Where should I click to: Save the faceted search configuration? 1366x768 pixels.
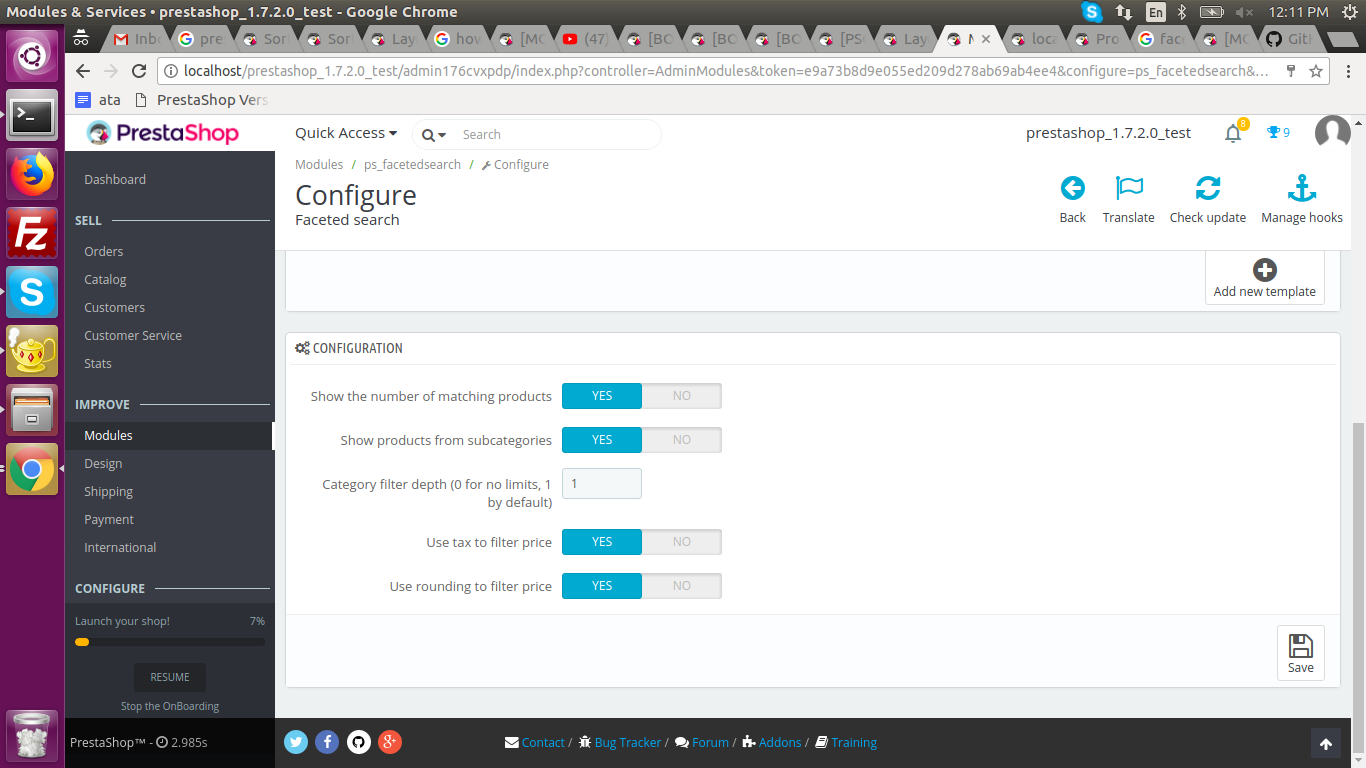tap(1301, 653)
